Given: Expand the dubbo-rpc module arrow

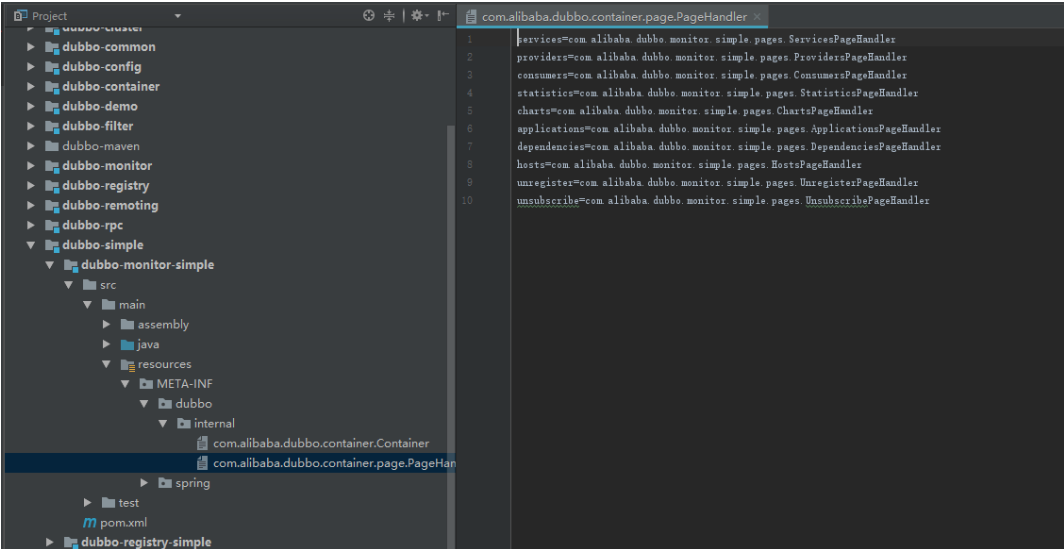Looking at the screenshot, I should (x=31, y=225).
